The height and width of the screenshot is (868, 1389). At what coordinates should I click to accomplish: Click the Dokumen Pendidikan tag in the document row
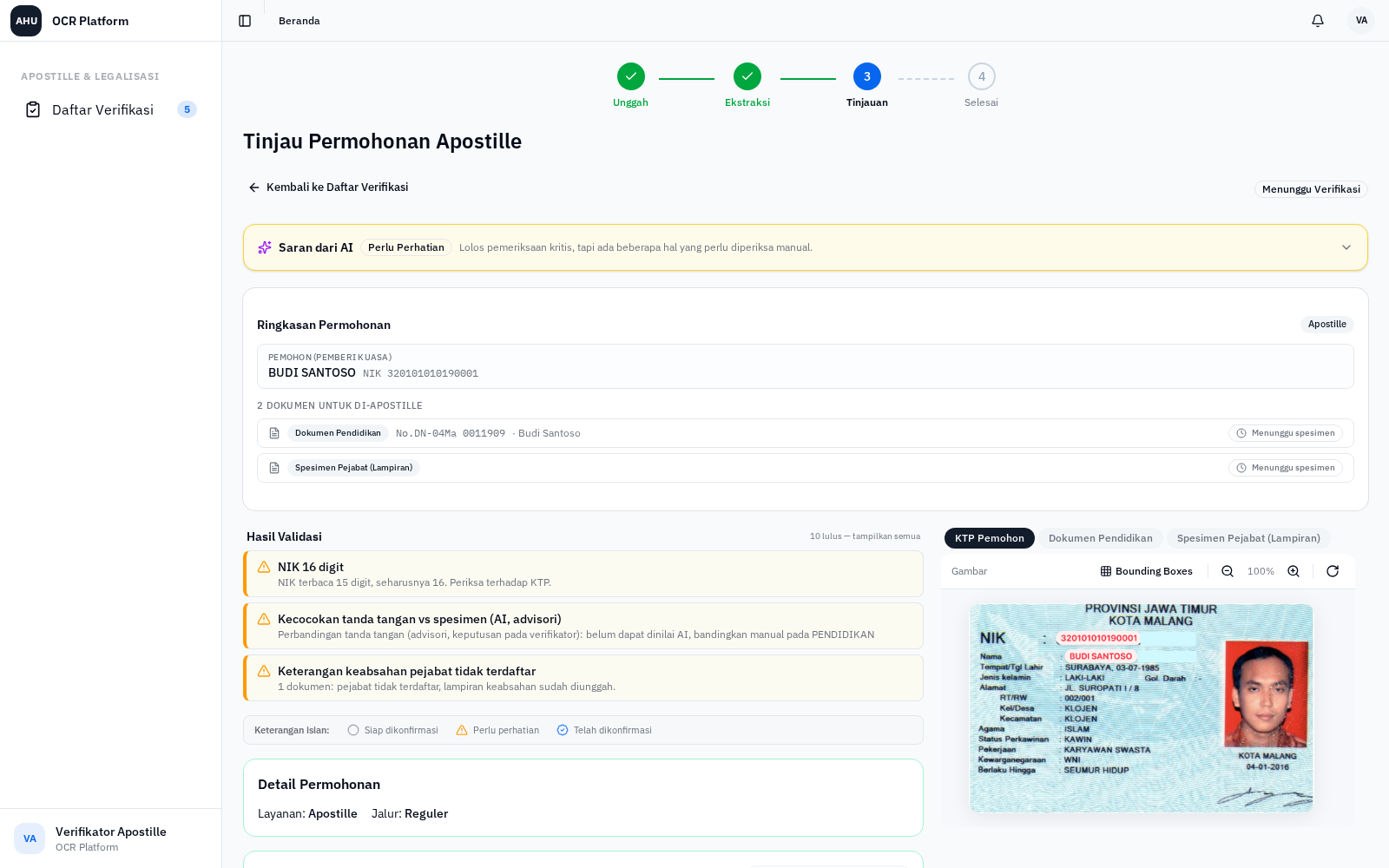click(x=338, y=433)
